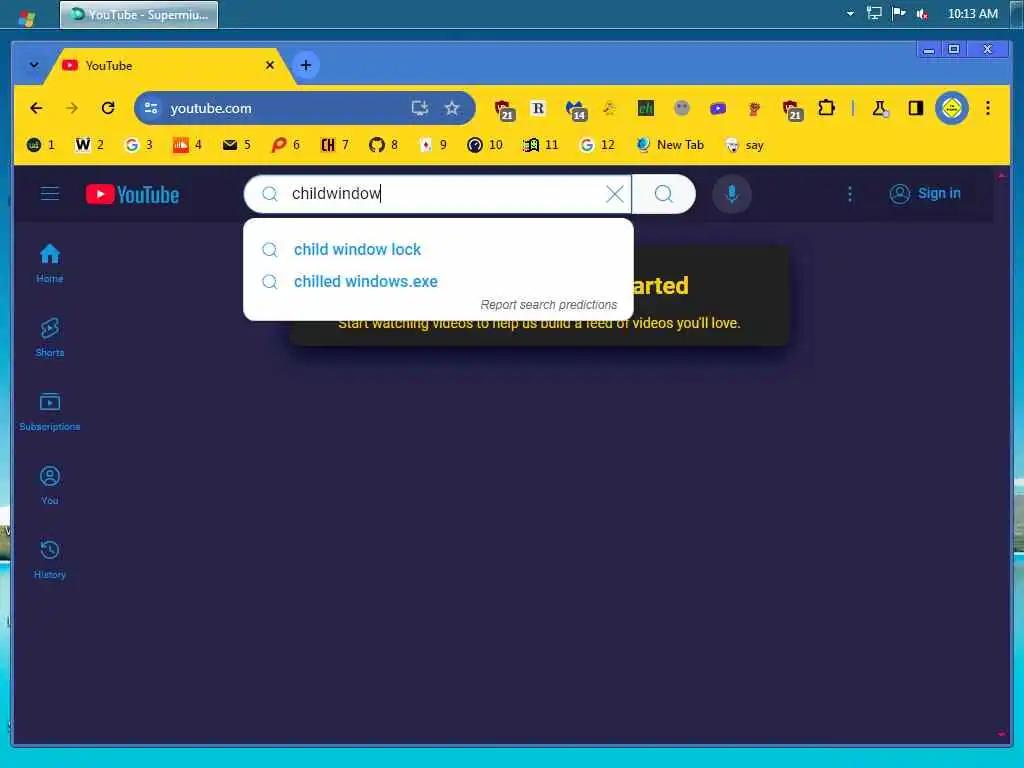The height and width of the screenshot is (768, 1024).
Task: Open the green 'ch' extension icon
Action: coord(646,108)
